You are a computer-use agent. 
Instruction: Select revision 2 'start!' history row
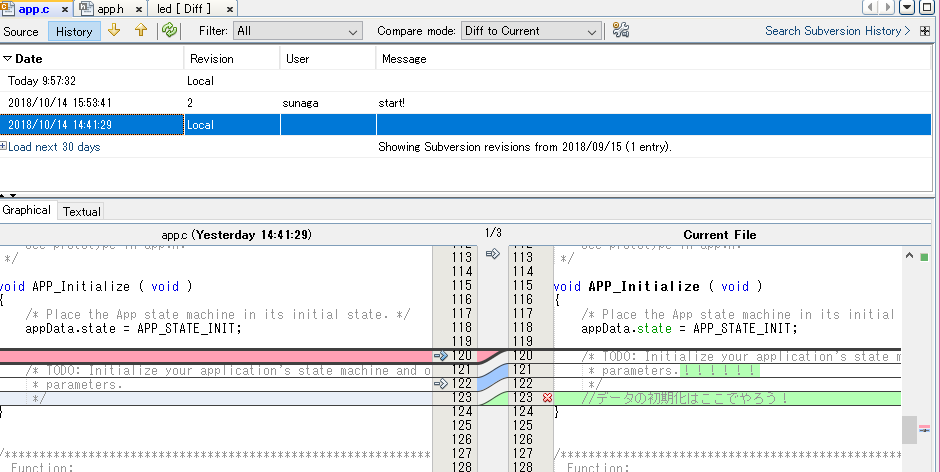click(400, 103)
